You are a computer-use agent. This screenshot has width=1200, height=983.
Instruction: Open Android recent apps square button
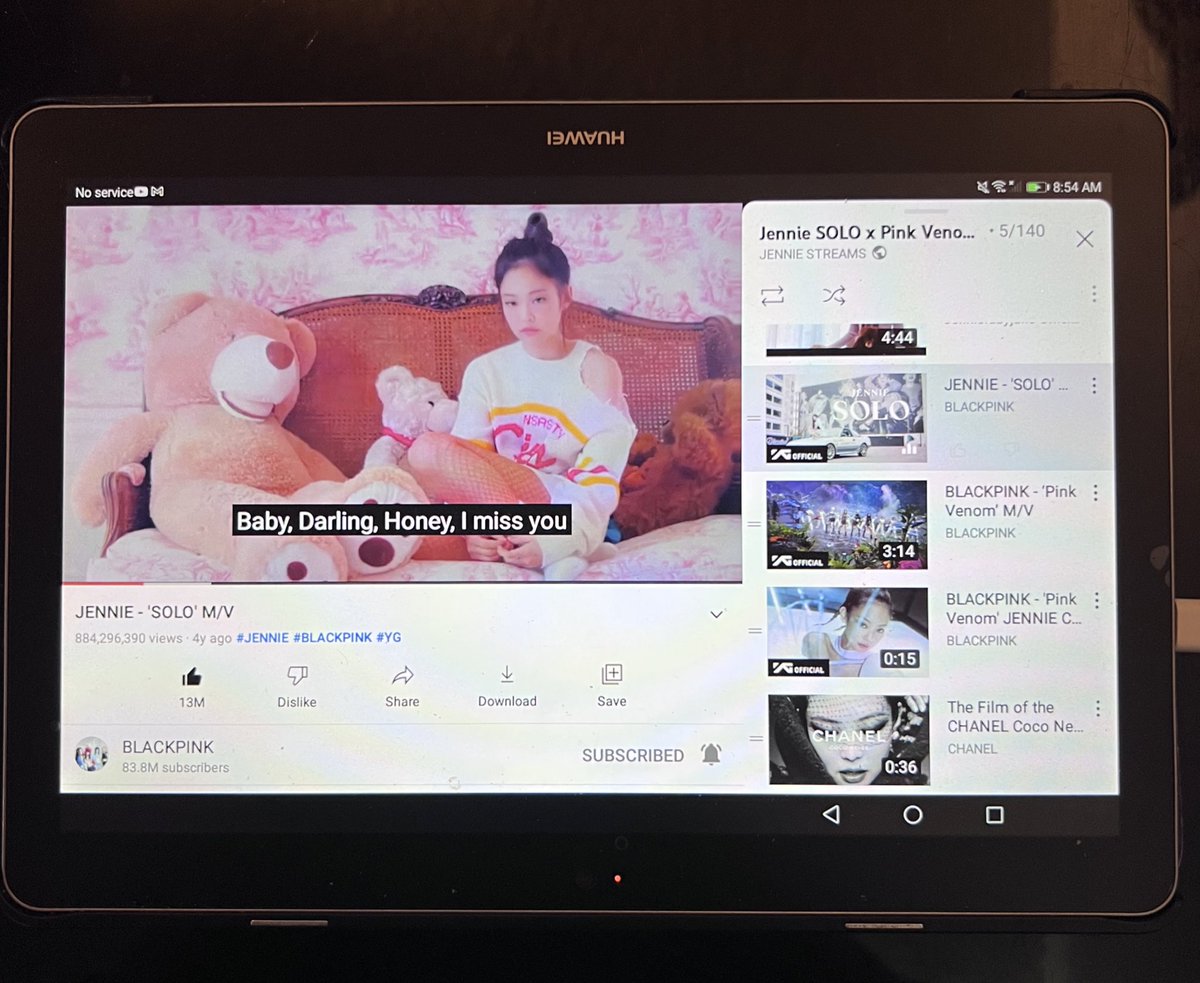click(x=995, y=815)
